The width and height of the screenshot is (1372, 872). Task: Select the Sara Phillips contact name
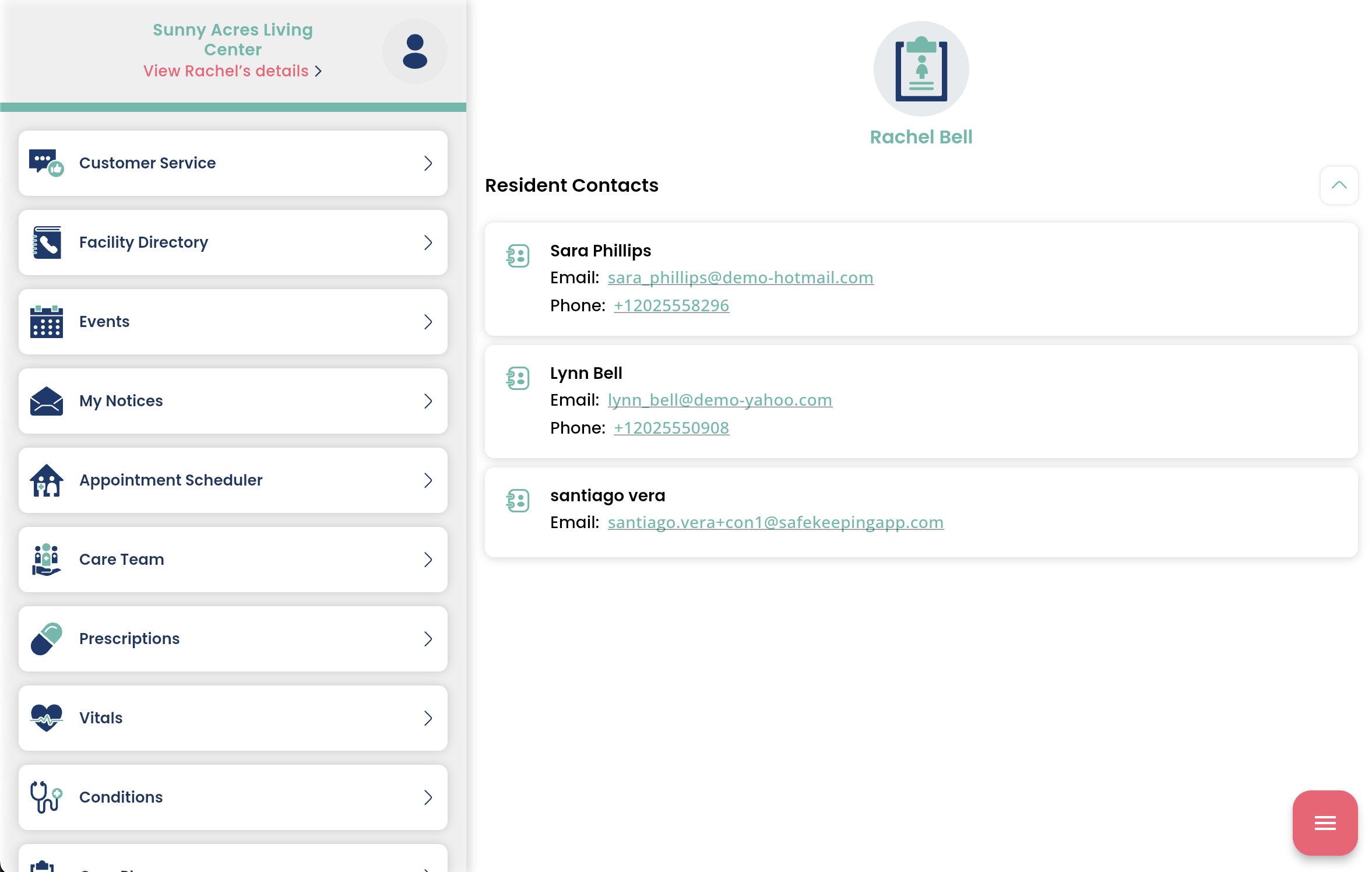tap(600, 251)
